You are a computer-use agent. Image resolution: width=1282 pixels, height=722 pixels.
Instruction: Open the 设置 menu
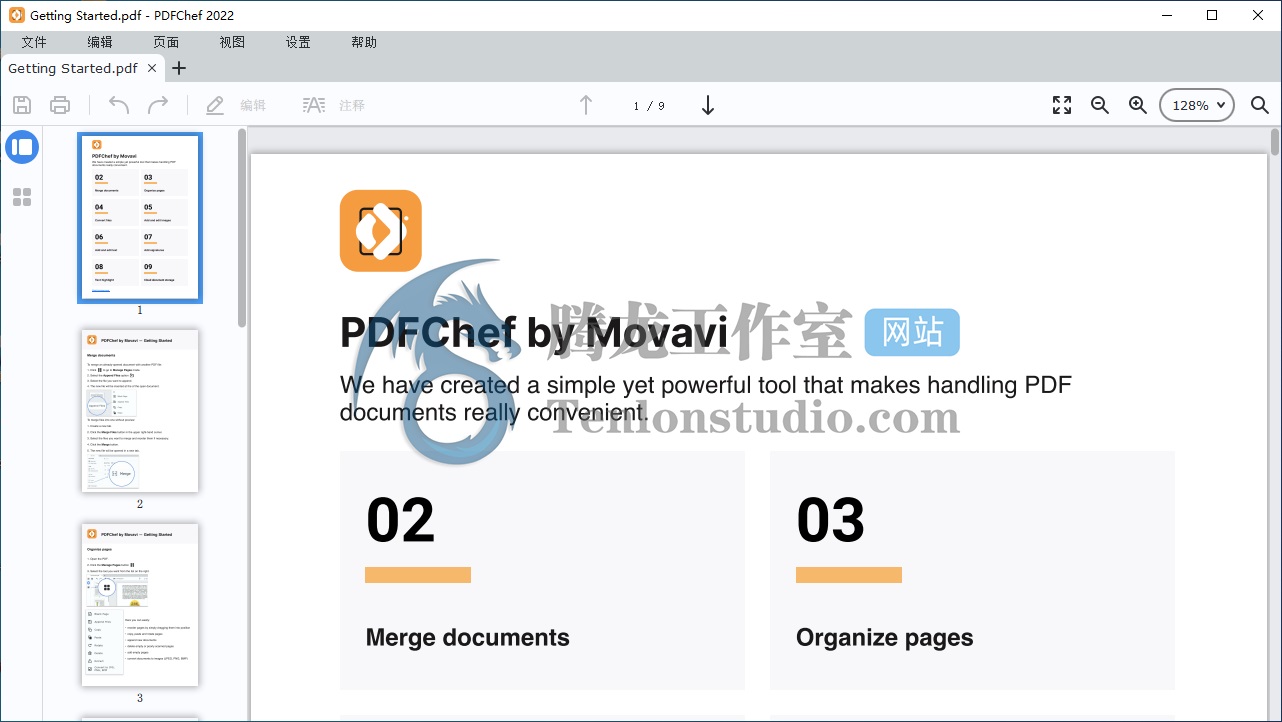(298, 42)
